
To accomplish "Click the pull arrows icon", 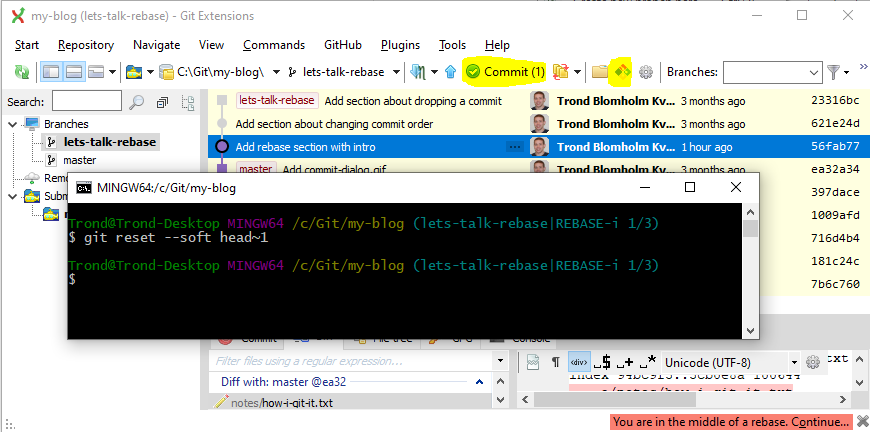I will [417, 72].
